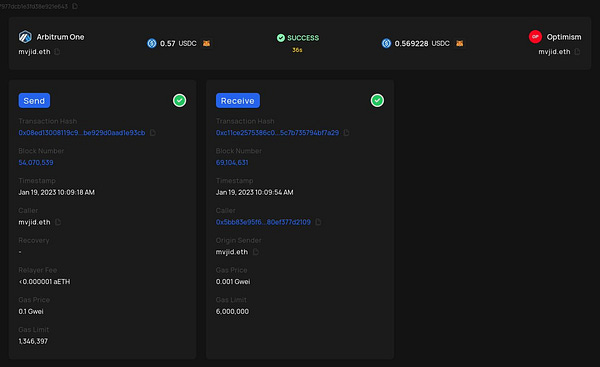Click USDC token icon beside 0.569228

(386, 43)
